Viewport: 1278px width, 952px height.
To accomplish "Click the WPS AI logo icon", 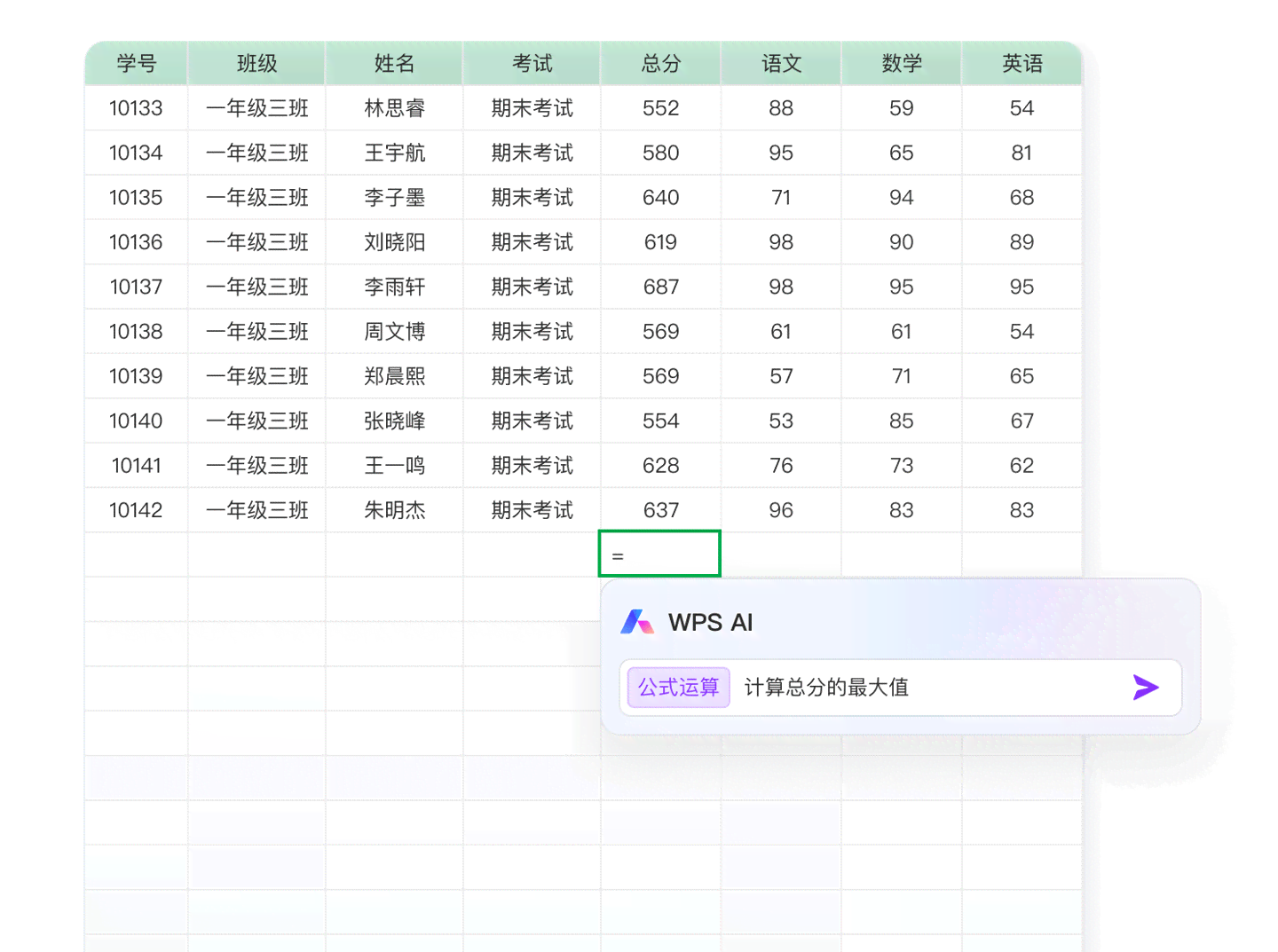I will 637,622.
